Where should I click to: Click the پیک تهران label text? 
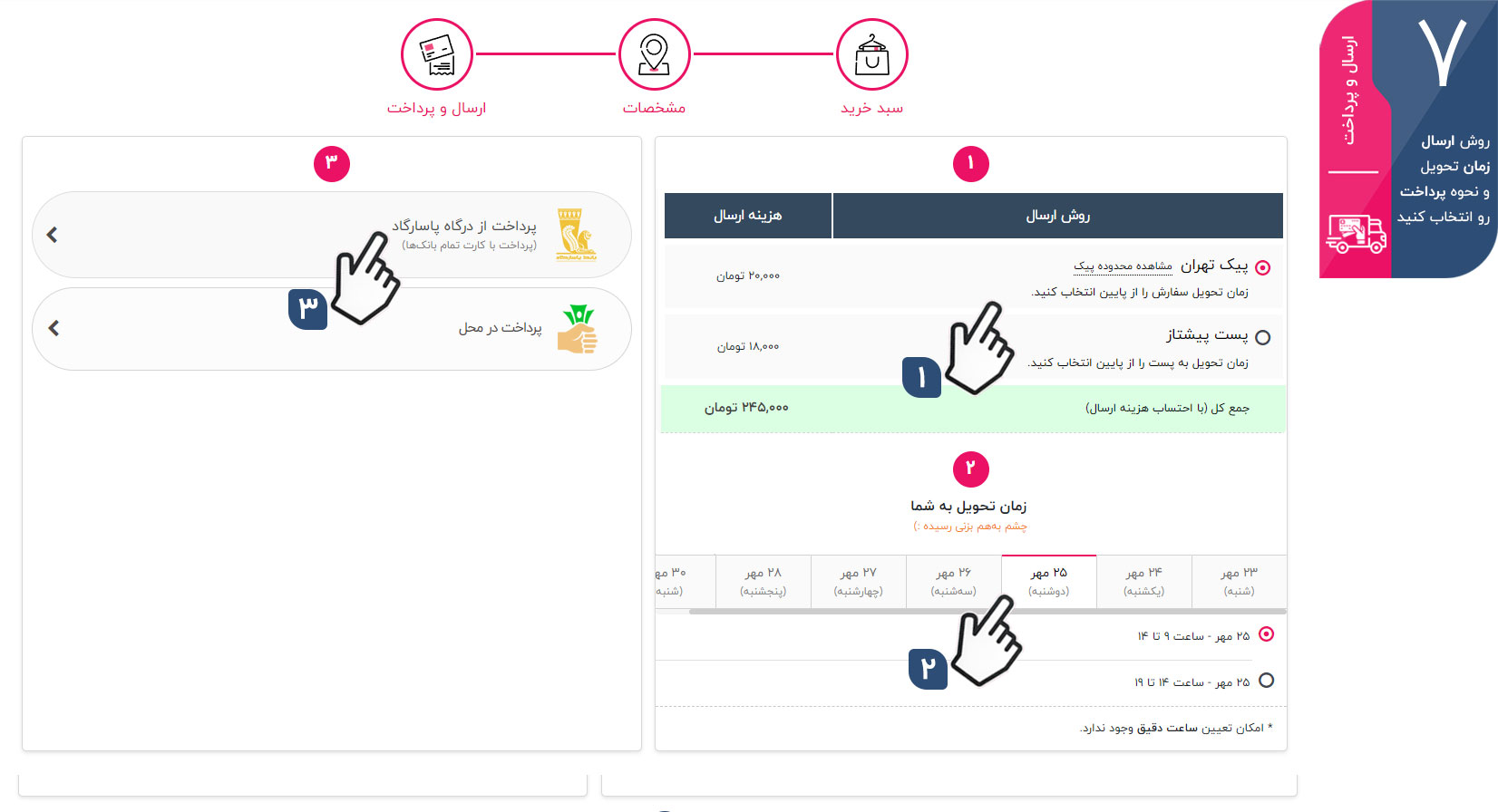[1214, 266]
